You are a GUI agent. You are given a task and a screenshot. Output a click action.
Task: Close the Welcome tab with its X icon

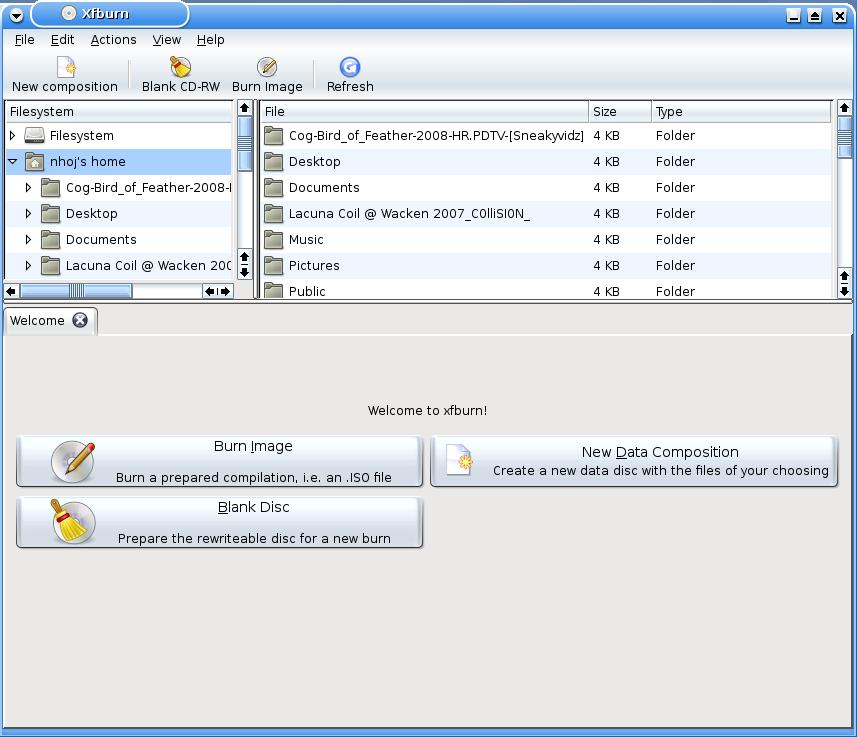pyautogui.click(x=80, y=321)
